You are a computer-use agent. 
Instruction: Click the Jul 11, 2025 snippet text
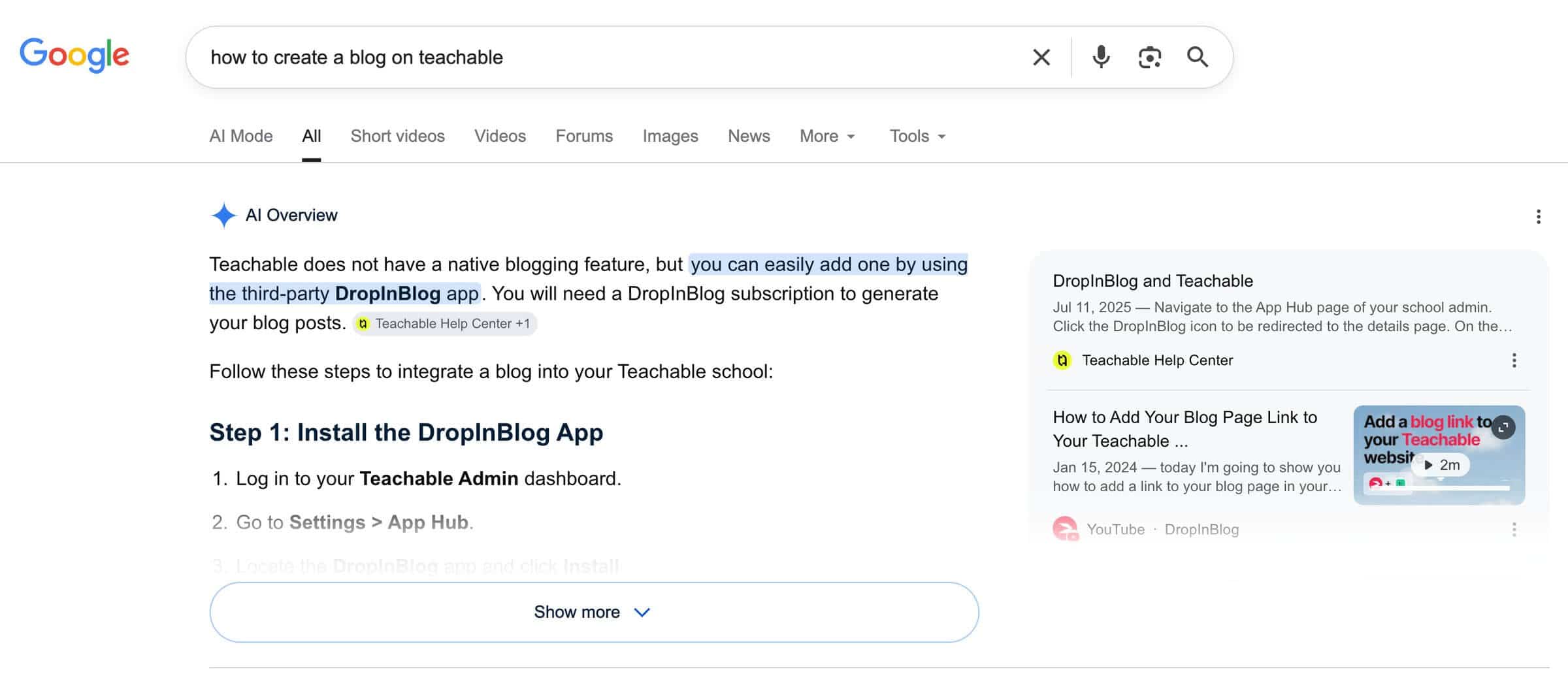point(1282,317)
